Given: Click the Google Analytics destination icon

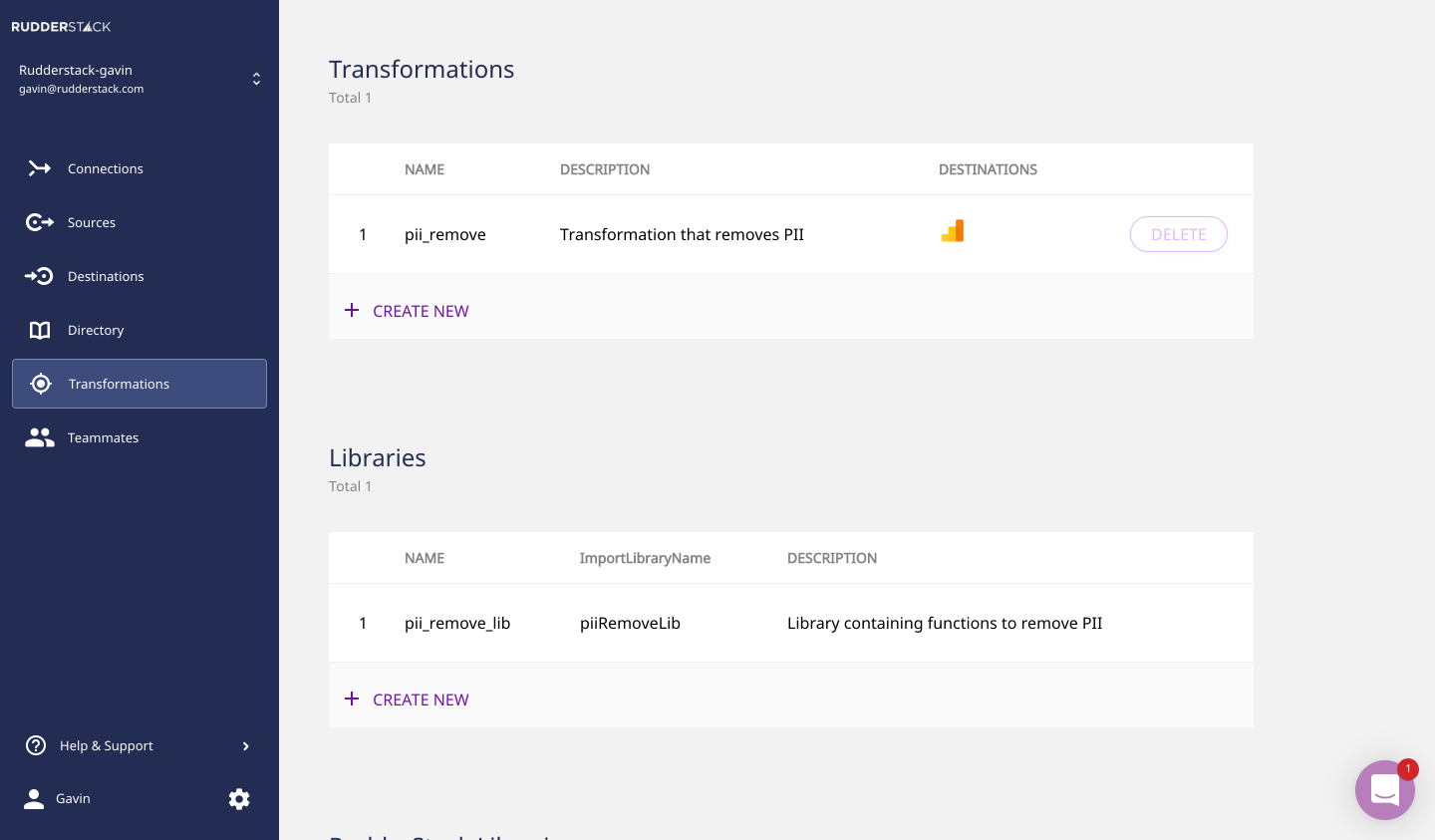Looking at the screenshot, I should click(953, 231).
